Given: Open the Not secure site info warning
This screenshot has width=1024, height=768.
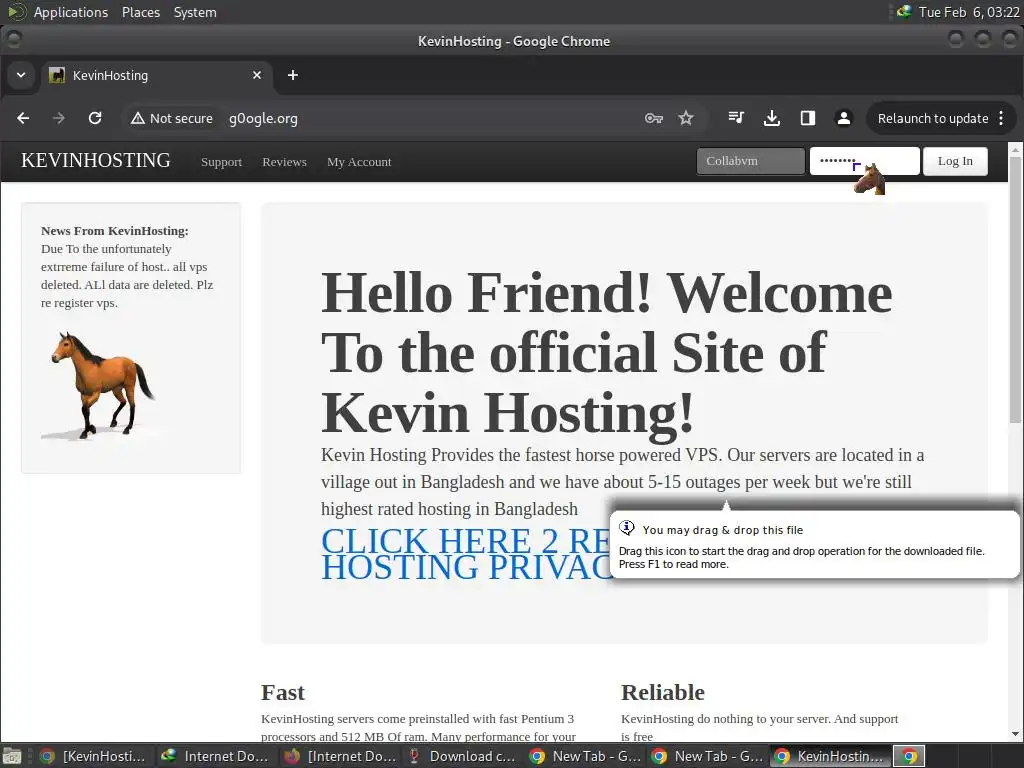Looking at the screenshot, I should point(172,118).
